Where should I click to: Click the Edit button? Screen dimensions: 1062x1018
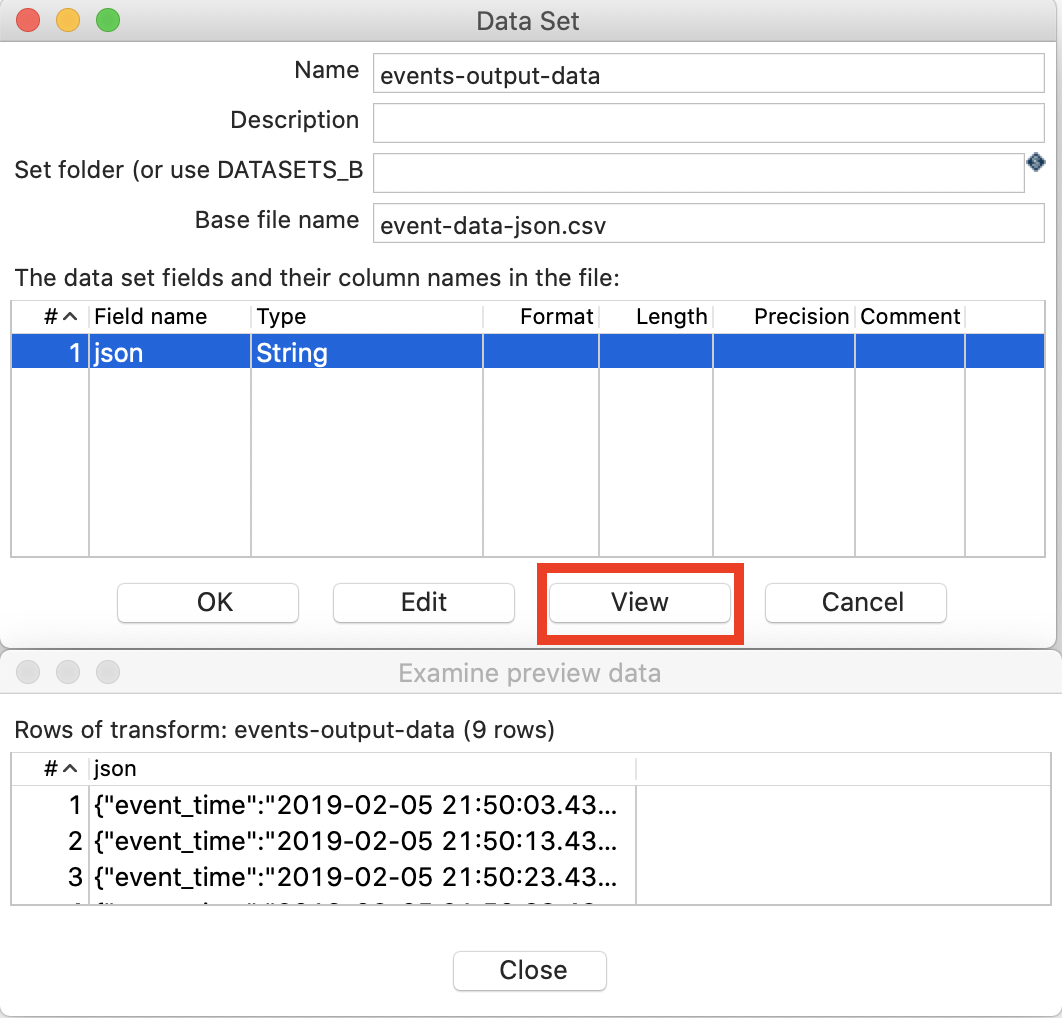pos(424,602)
